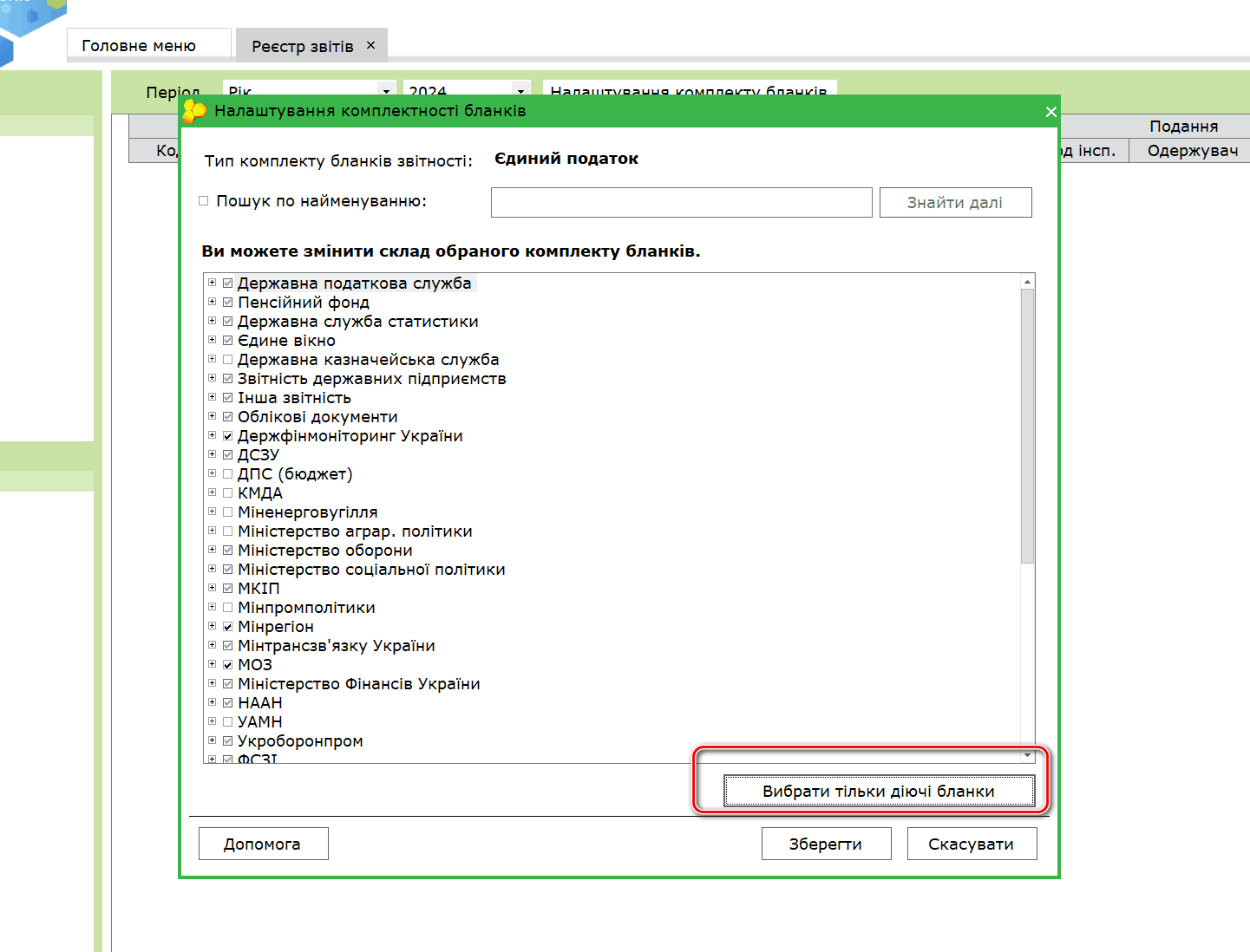Click the Скасувати button
Screen dimensions: 1250x952
[x=971, y=844]
